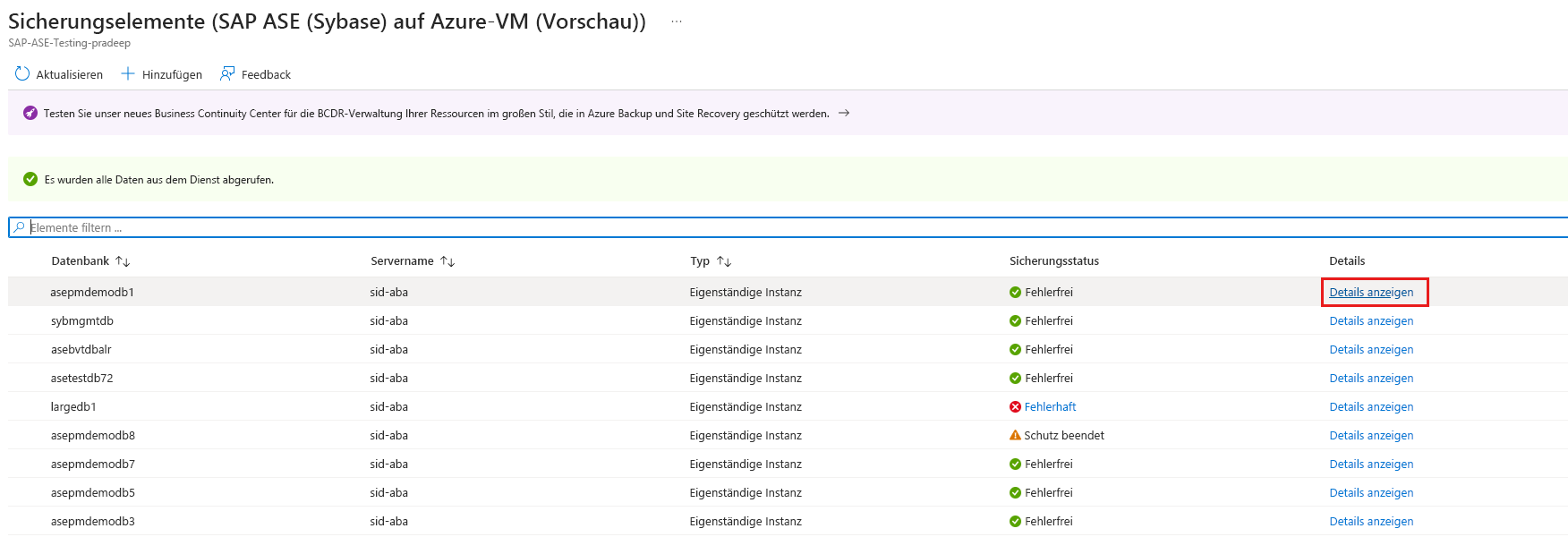Select the largedb1 database name
Image resolution: width=1568 pixels, height=537 pixels.
(73, 406)
